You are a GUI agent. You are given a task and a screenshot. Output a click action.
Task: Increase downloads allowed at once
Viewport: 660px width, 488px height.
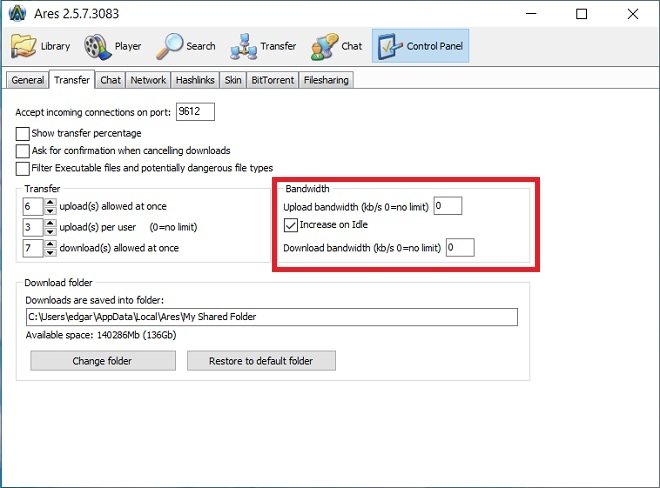click(50, 244)
